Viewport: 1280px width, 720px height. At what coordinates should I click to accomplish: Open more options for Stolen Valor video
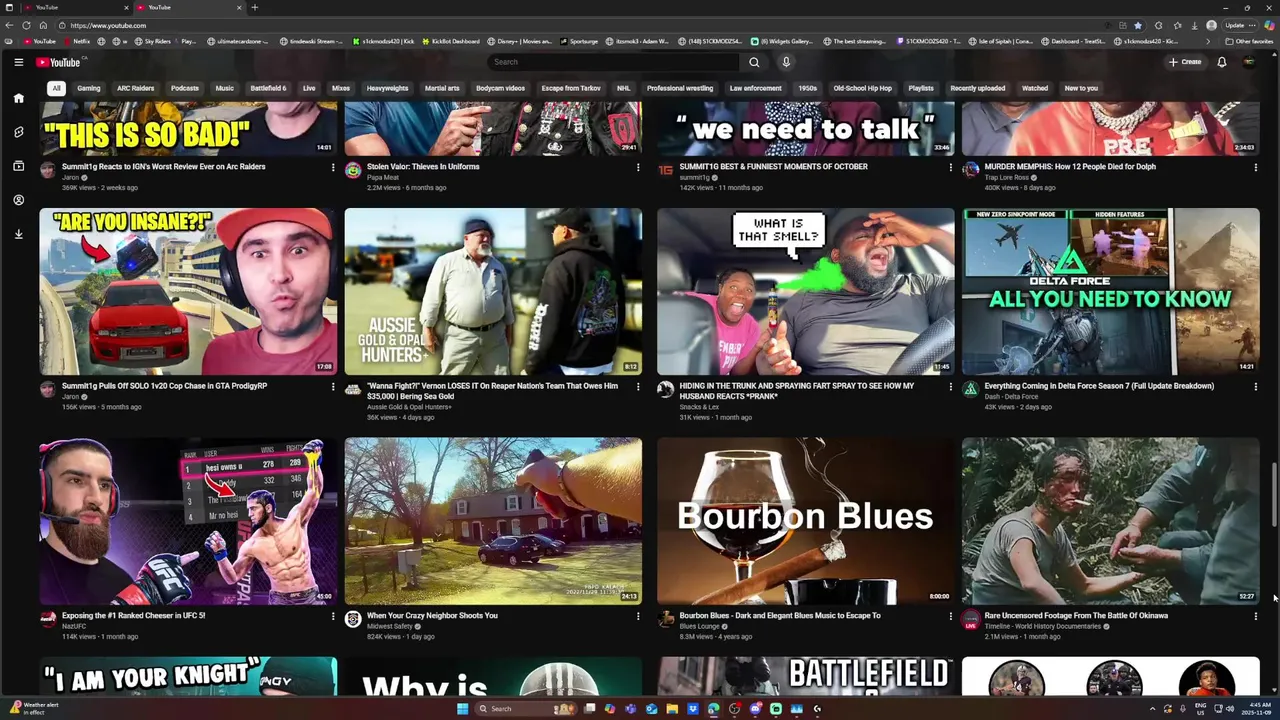pyautogui.click(x=638, y=167)
